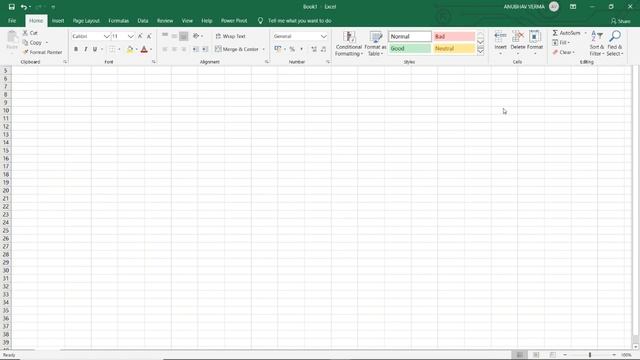Apply Accounting Number Format
Viewport: 640px width, 360px height.
click(278, 49)
